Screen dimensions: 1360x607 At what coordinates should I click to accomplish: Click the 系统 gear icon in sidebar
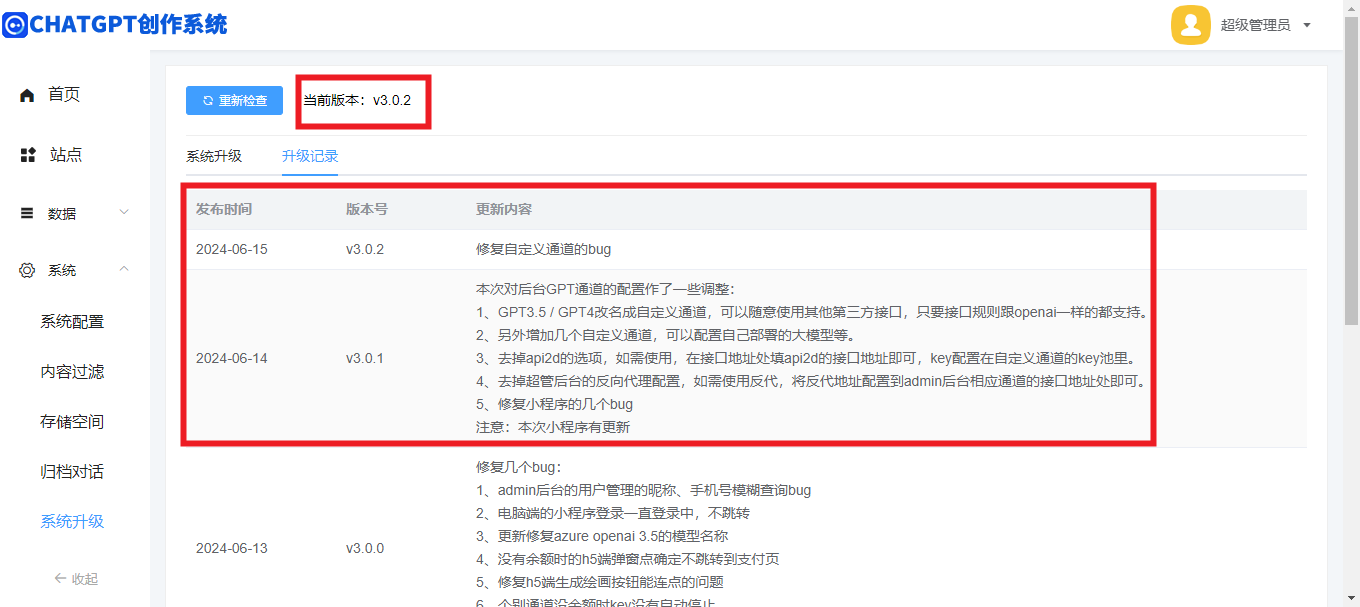point(27,270)
